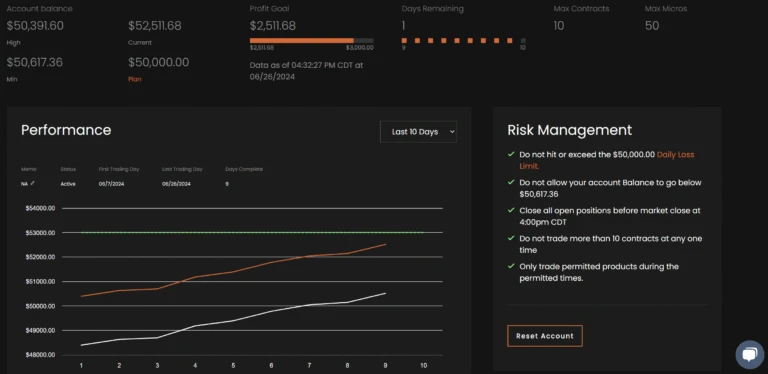Click the Data as of timestamp text
The image size is (768, 374).
coord(306,70)
